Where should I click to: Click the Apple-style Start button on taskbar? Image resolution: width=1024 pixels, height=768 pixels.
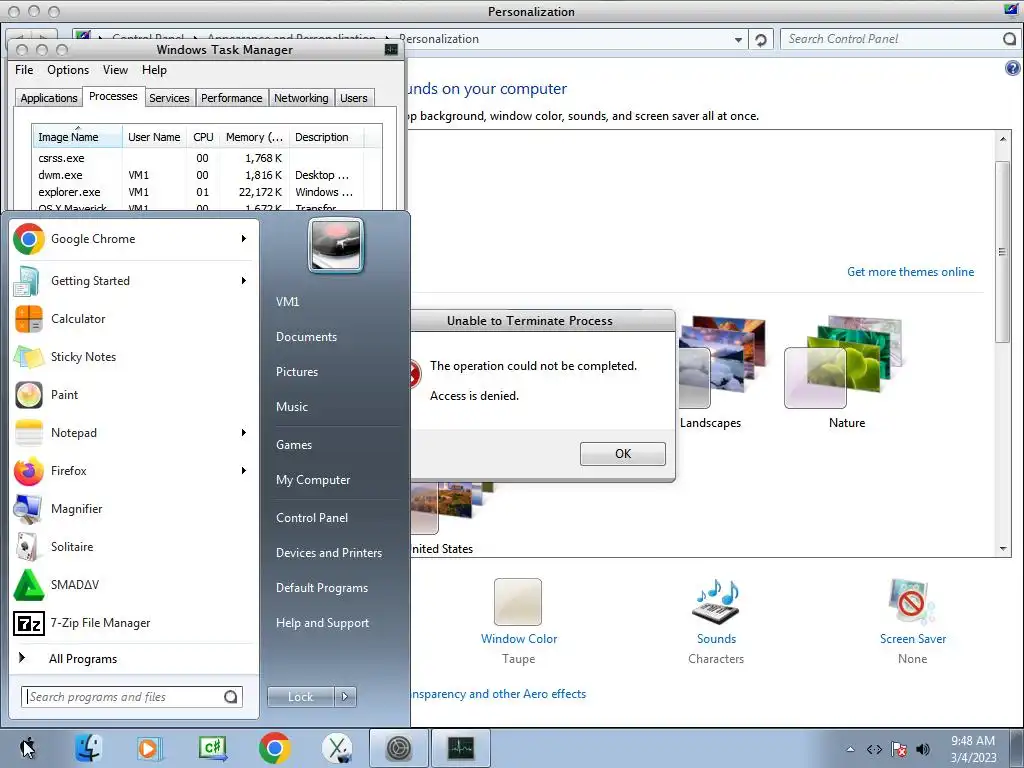(x=27, y=748)
